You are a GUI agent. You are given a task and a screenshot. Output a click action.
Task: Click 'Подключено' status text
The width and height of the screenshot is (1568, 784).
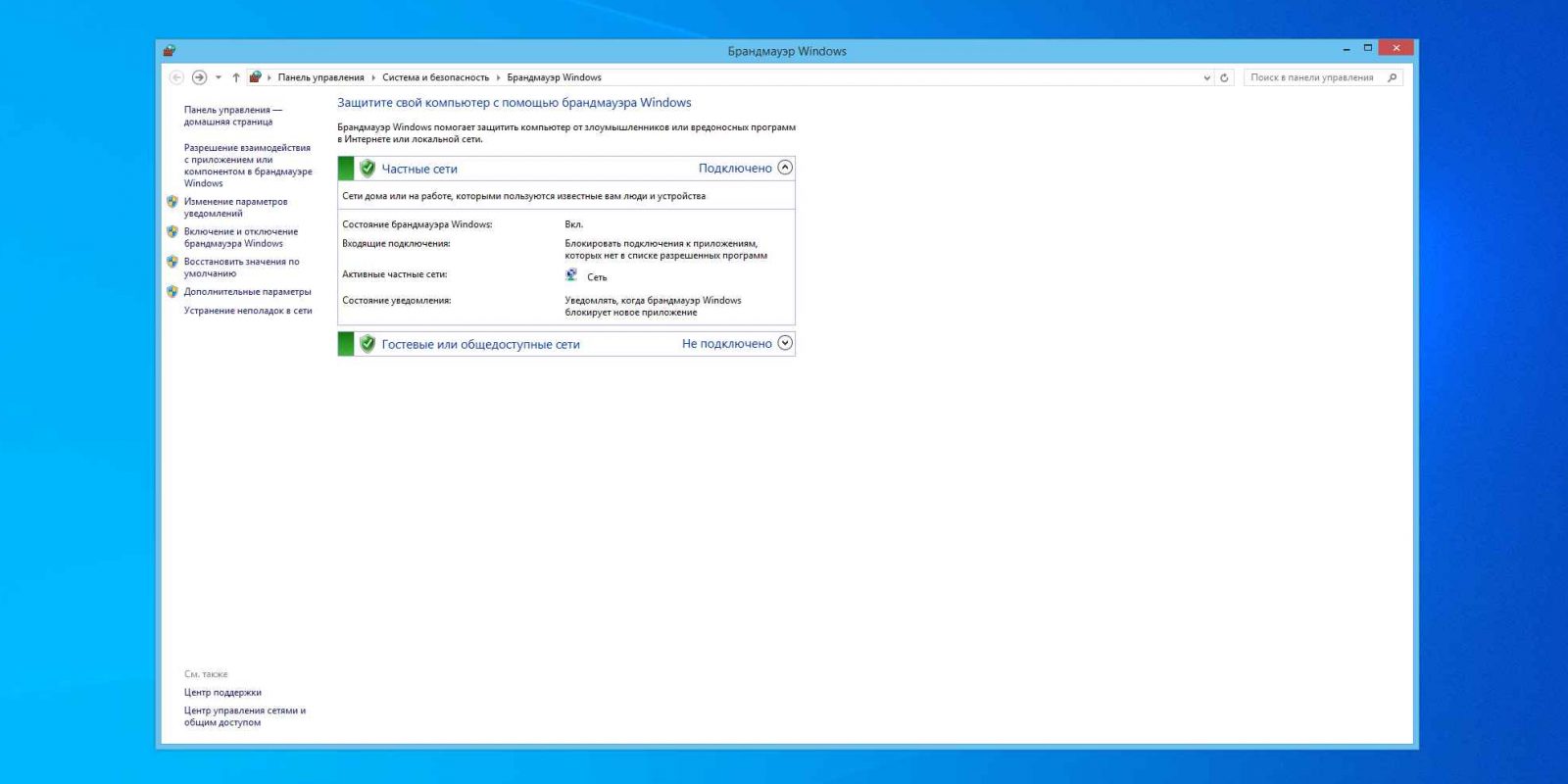click(735, 169)
